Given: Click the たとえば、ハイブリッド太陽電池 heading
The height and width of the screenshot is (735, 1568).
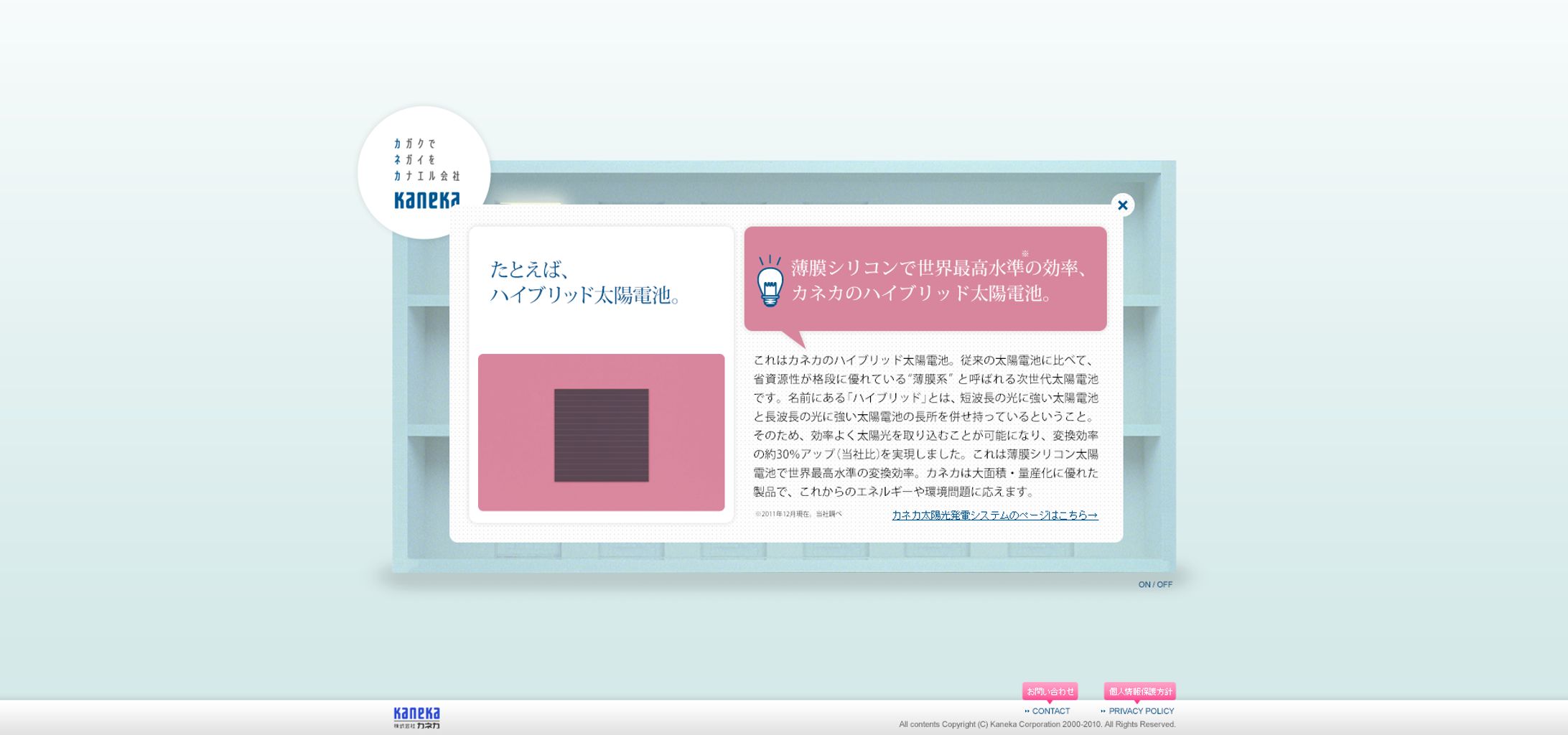Looking at the screenshot, I should coord(586,282).
